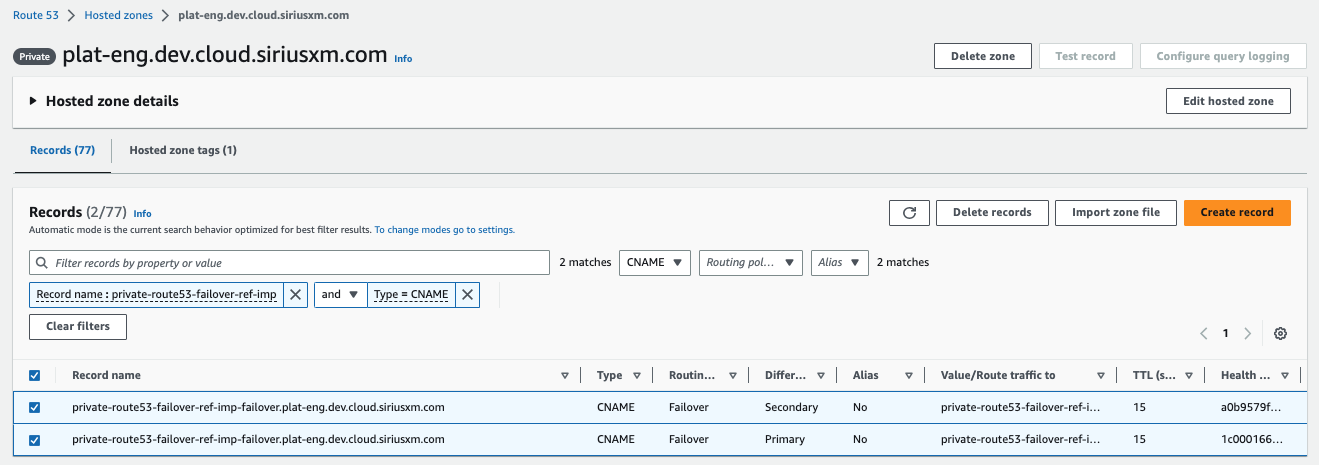Remove the Record name filter chip
Screen dimensions: 1319x465
click(295, 294)
